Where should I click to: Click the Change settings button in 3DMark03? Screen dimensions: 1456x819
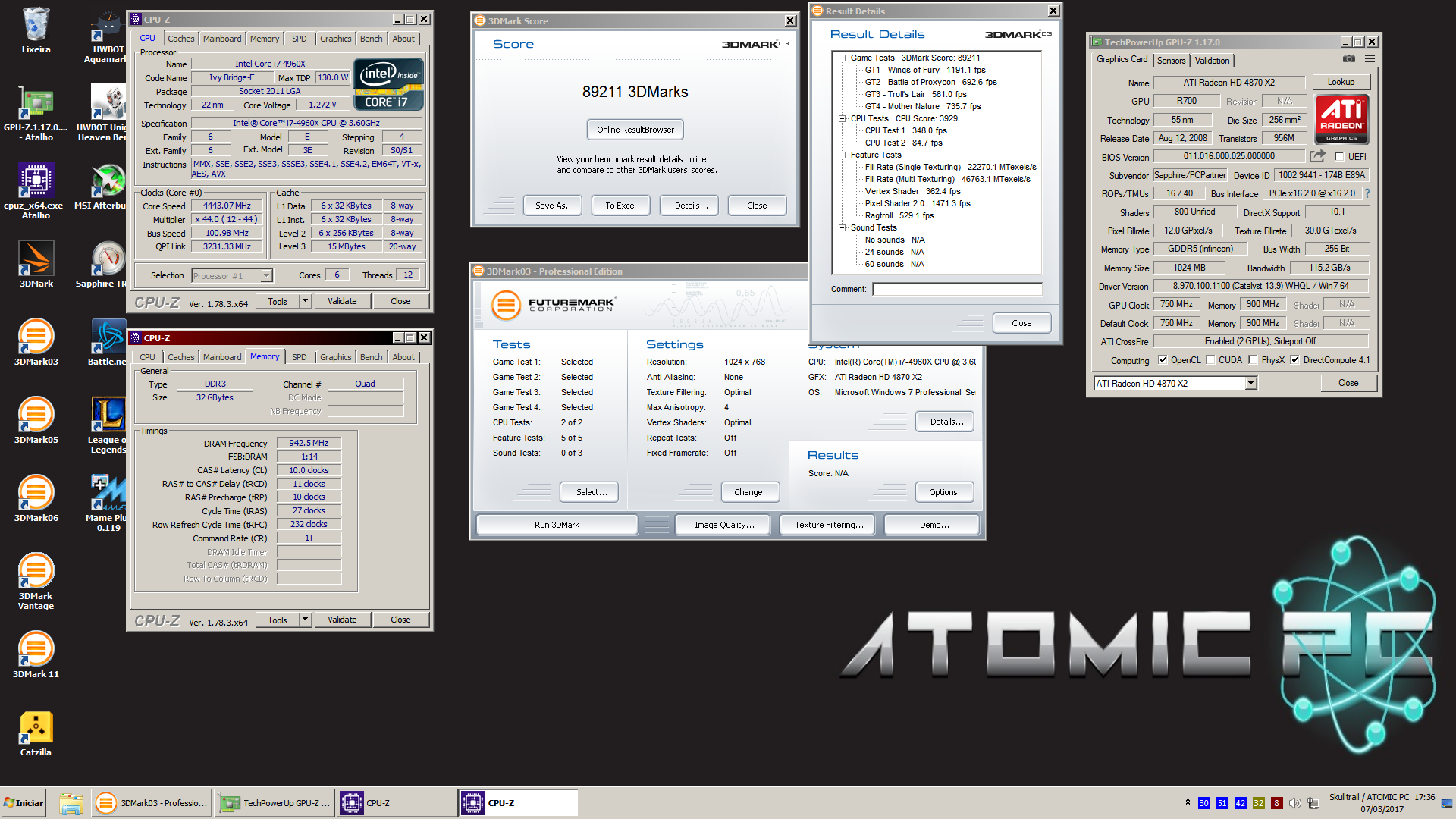pyautogui.click(x=752, y=492)
